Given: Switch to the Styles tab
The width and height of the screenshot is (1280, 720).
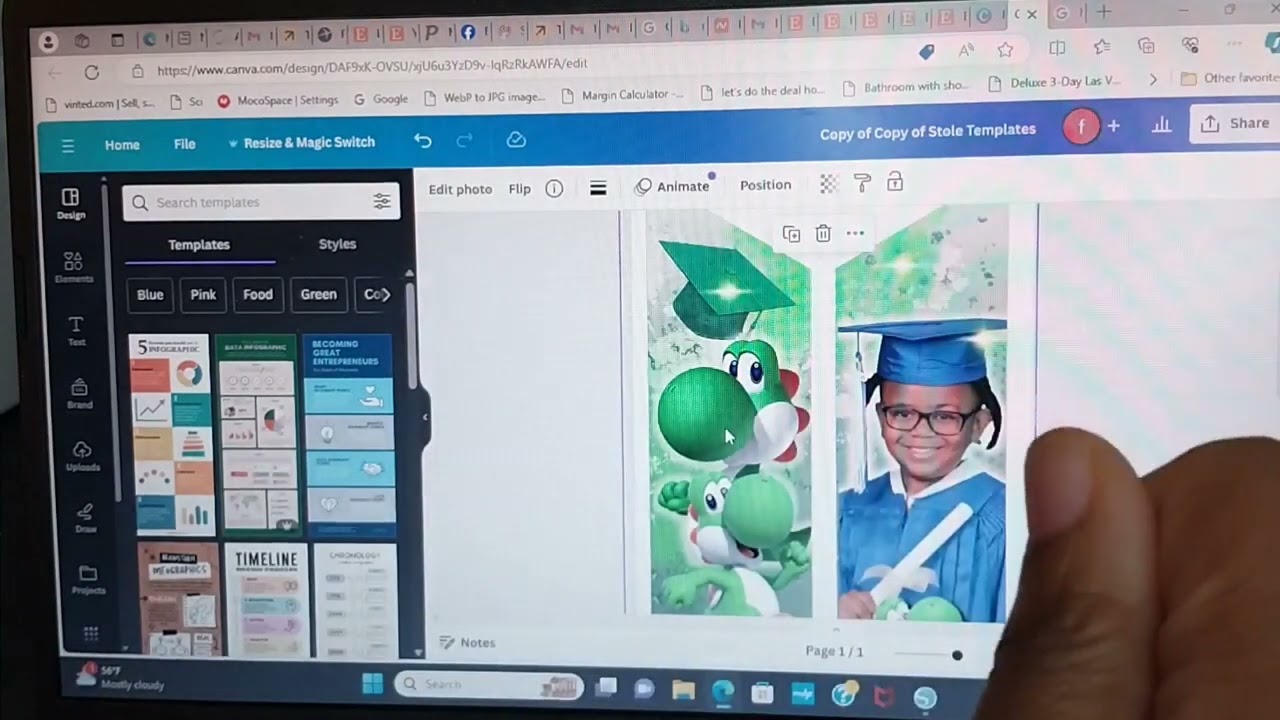Looking at the screenshot, I should coord(337,244).
